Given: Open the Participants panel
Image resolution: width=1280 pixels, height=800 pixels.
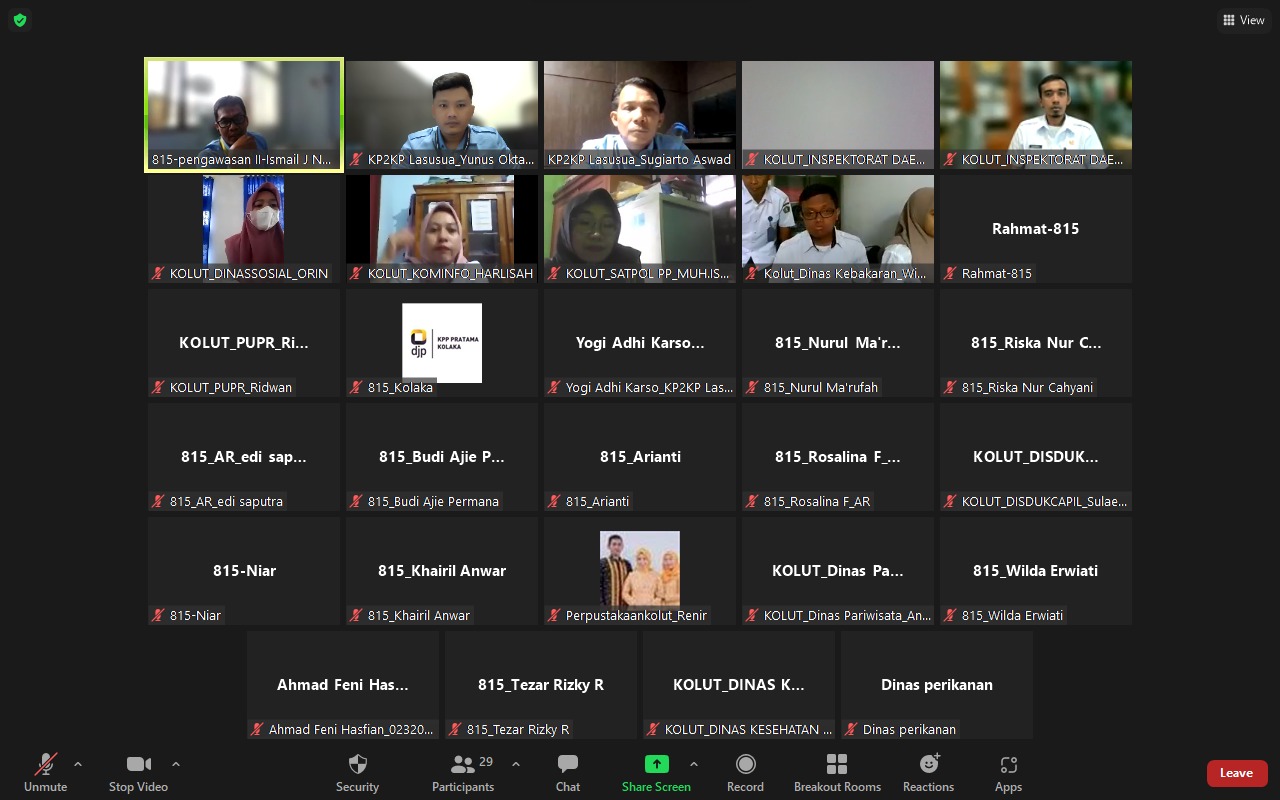Looking at the screenshot, I should (x=463, y=772).
